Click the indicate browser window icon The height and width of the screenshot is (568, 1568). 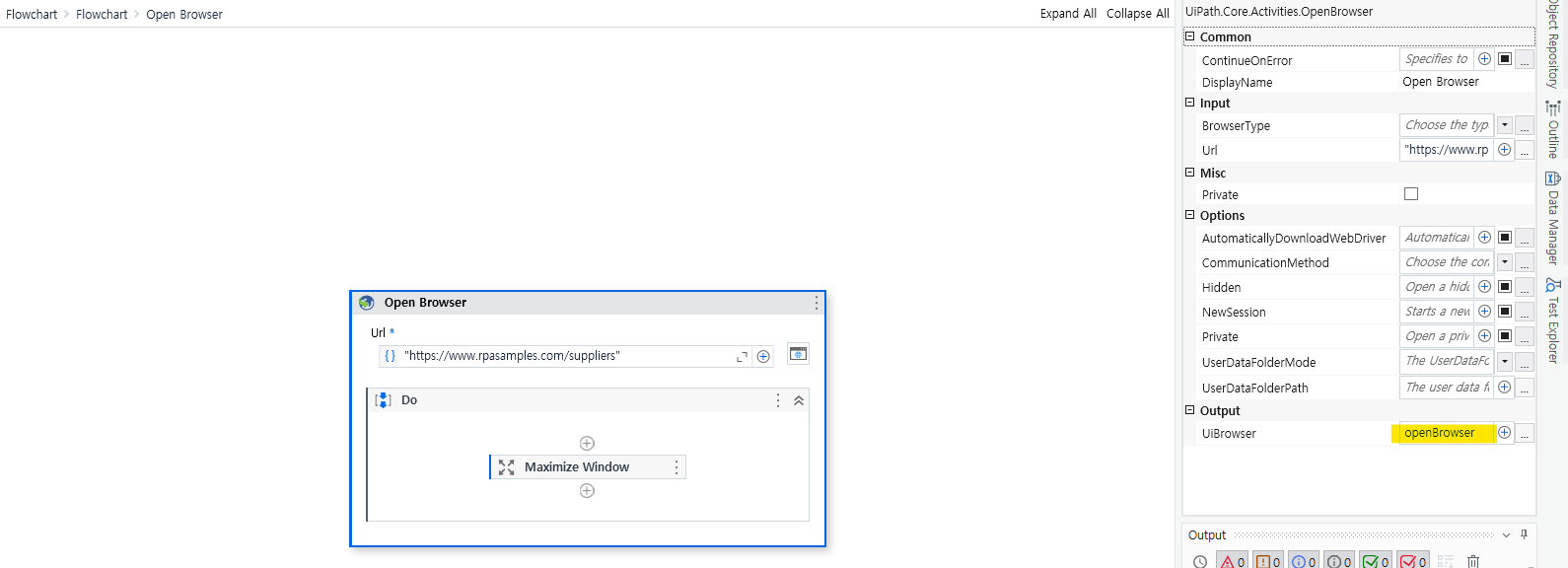pos(799,354)
